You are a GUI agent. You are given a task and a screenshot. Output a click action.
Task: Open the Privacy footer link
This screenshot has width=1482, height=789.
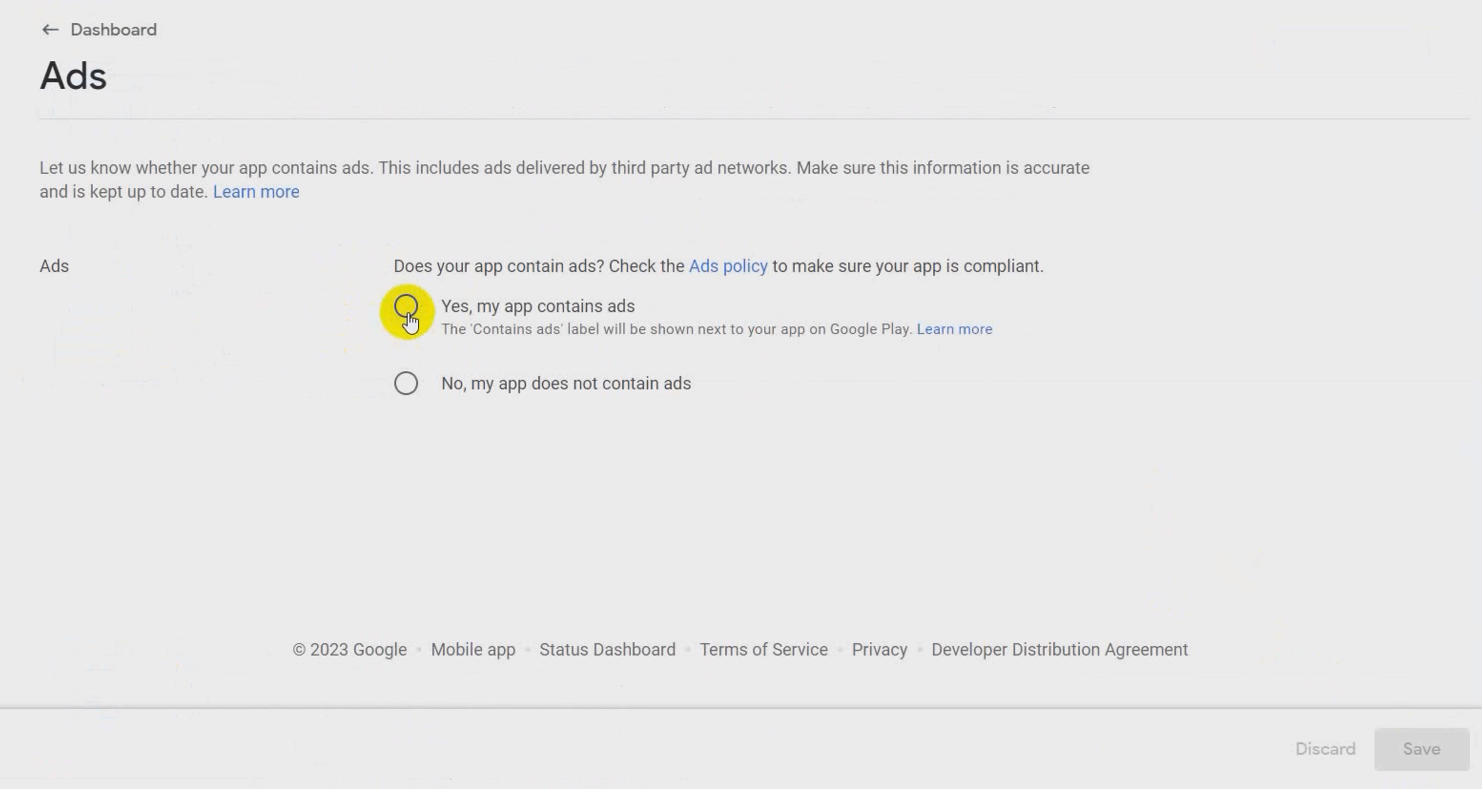coord(880,650)
